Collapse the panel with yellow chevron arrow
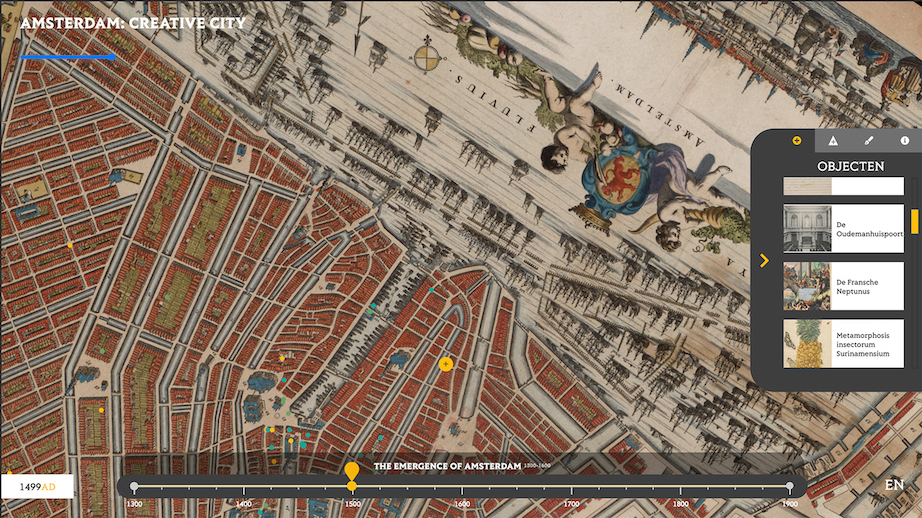 (764, 261)
